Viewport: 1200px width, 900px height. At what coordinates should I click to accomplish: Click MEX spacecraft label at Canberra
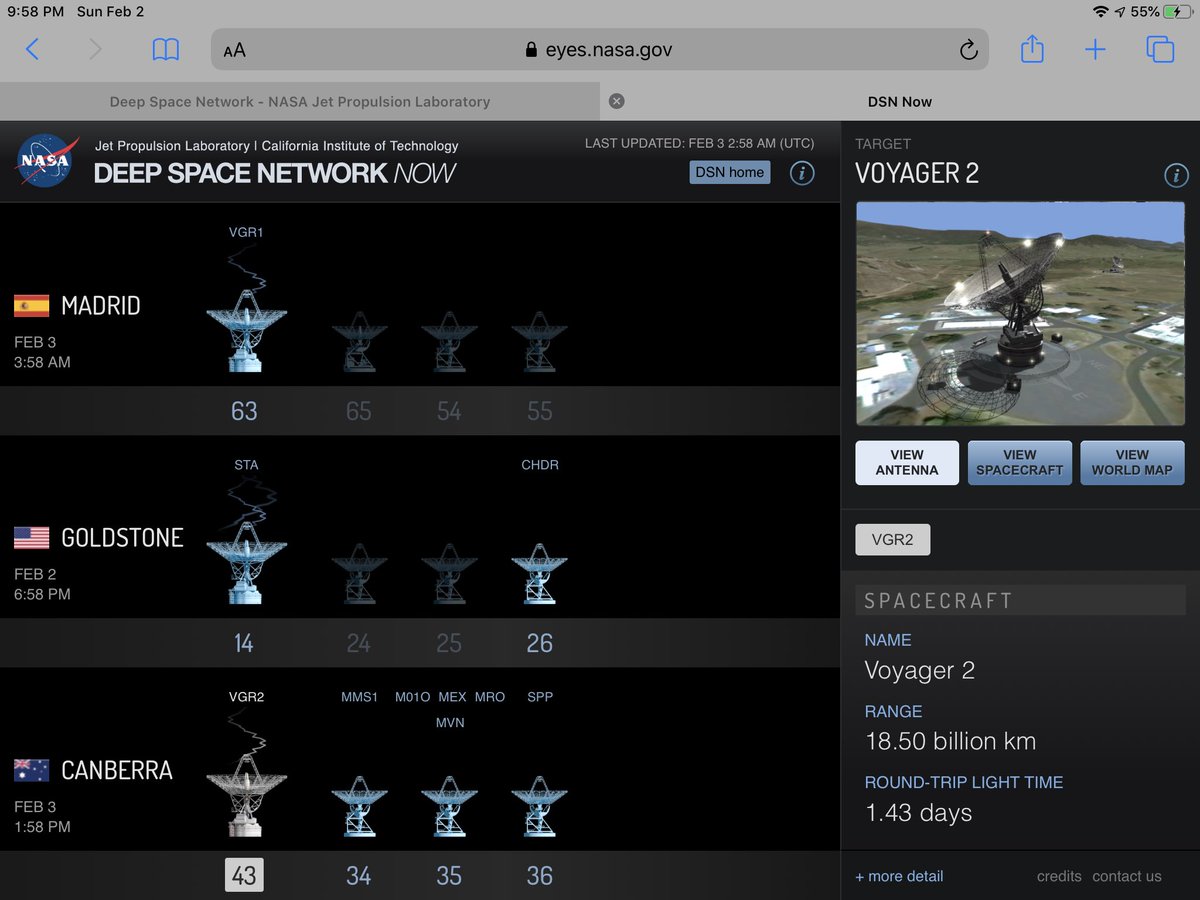tap(453, 697)
